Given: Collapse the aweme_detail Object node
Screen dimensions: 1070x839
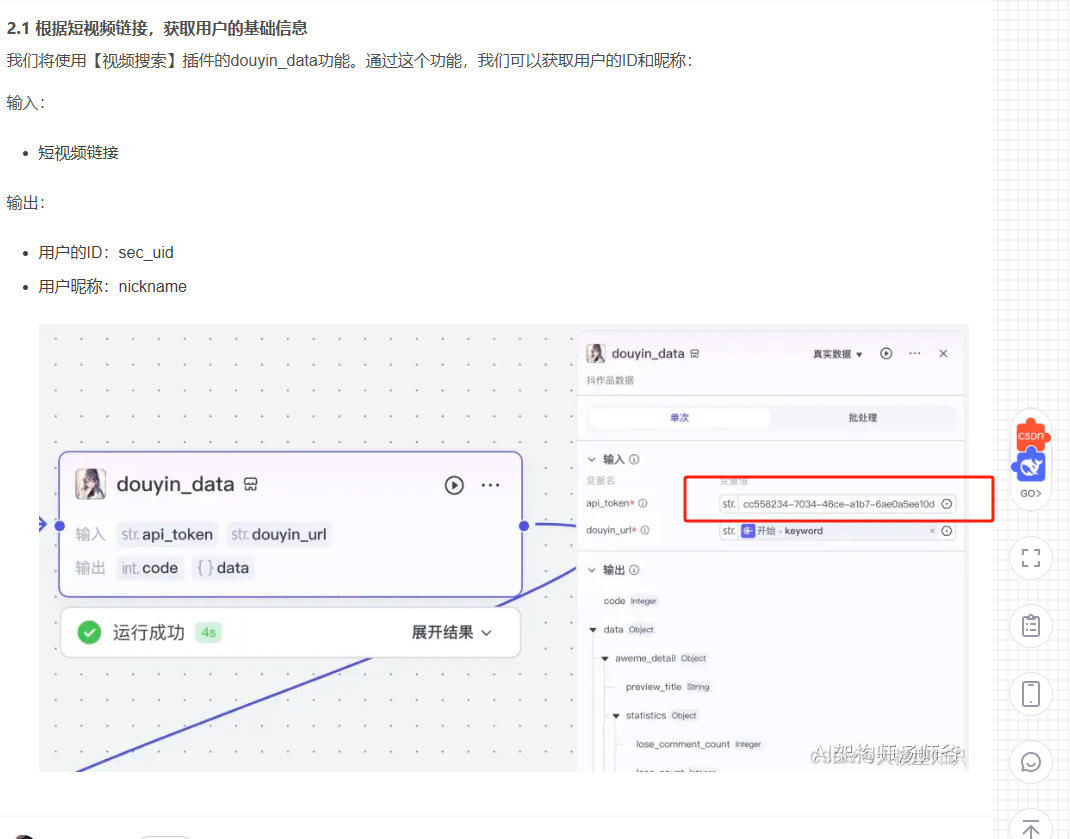Looking at the screenshot, I should 605,658.
